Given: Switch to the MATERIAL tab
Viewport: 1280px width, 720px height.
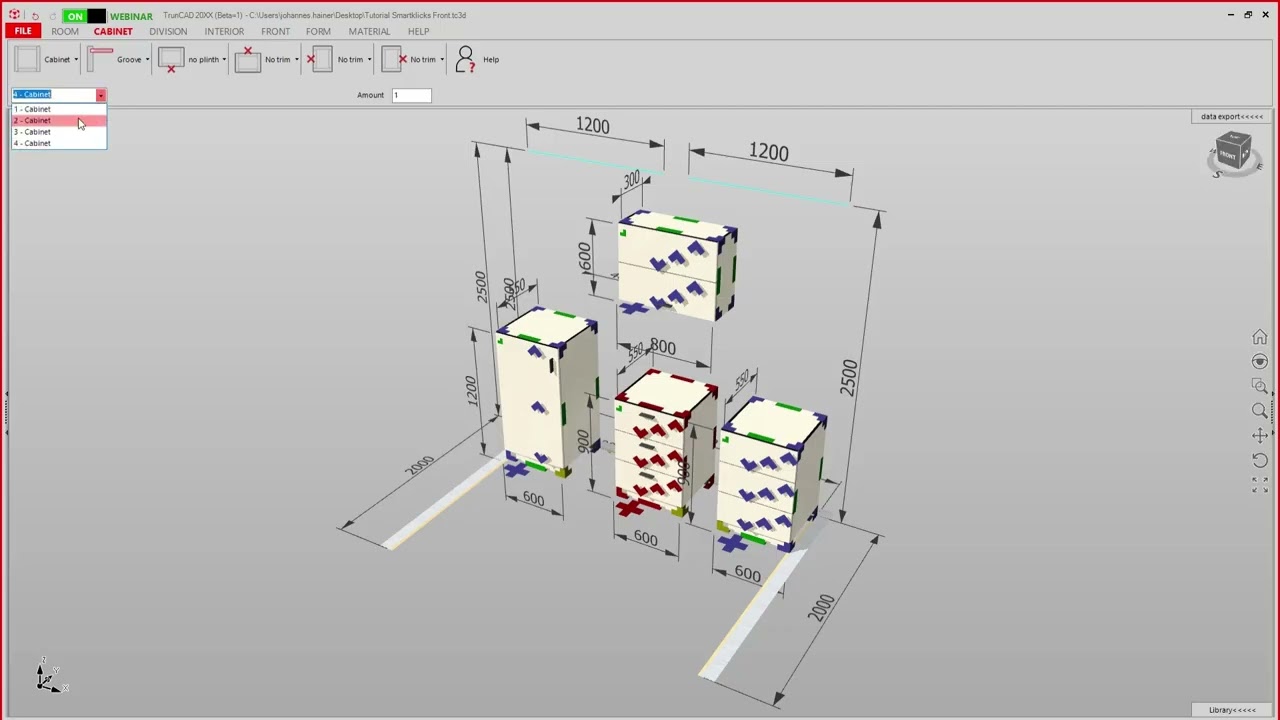Looking at the screenshot, I should [x=369, y=31].
